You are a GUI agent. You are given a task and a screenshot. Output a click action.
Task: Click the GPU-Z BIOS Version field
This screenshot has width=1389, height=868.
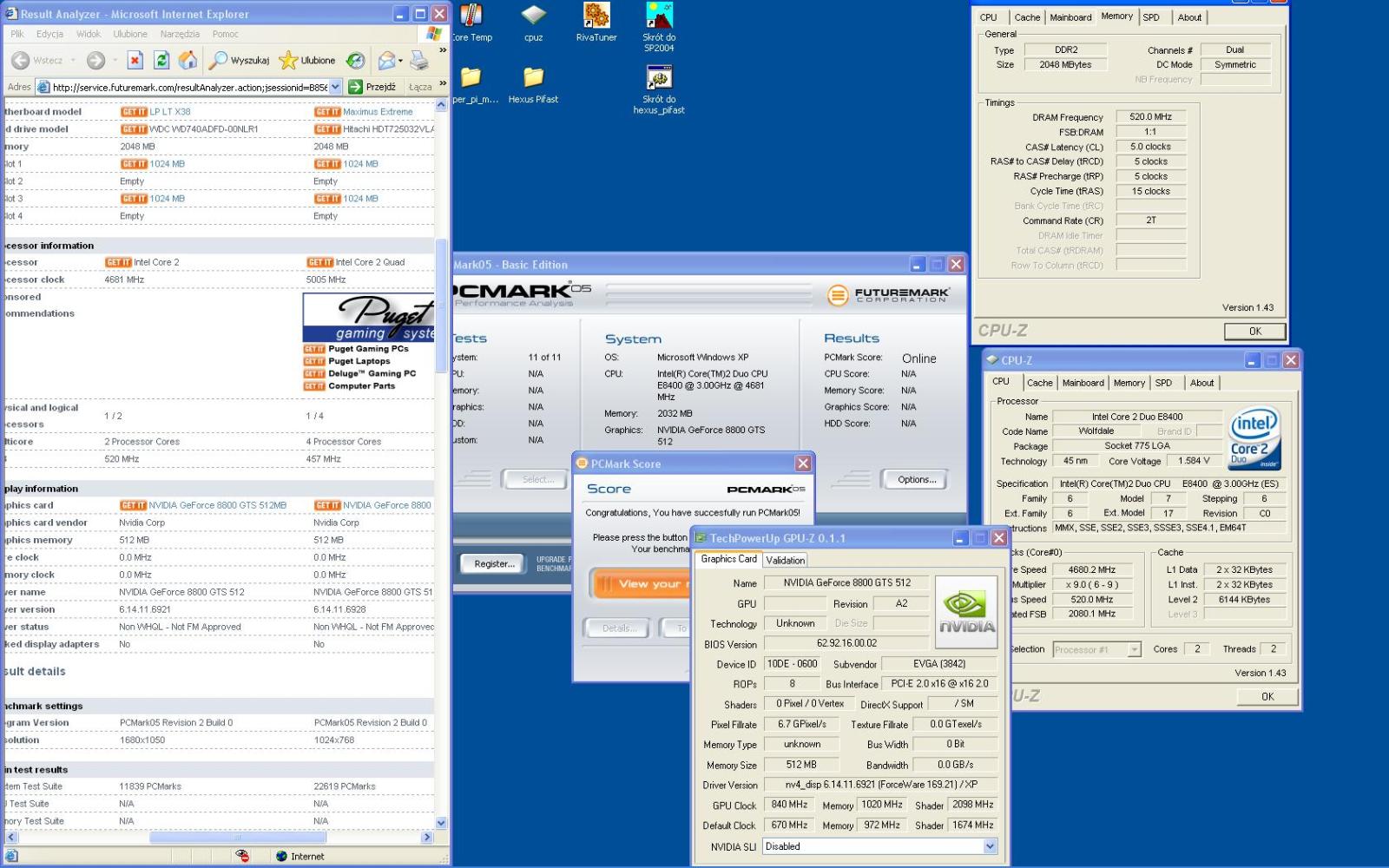click(846, 643)
